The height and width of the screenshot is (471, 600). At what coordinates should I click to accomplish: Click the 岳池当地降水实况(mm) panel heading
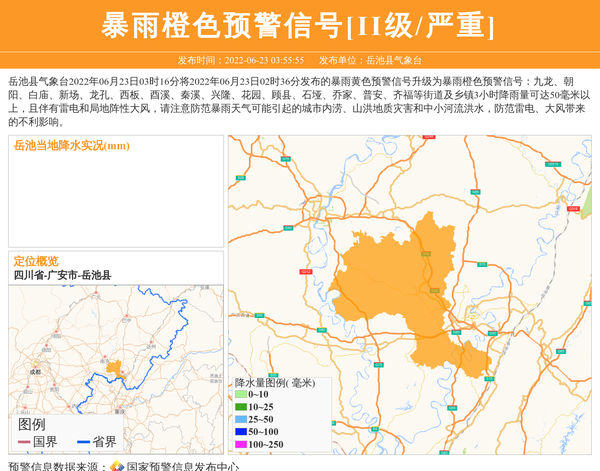point(71,146)
